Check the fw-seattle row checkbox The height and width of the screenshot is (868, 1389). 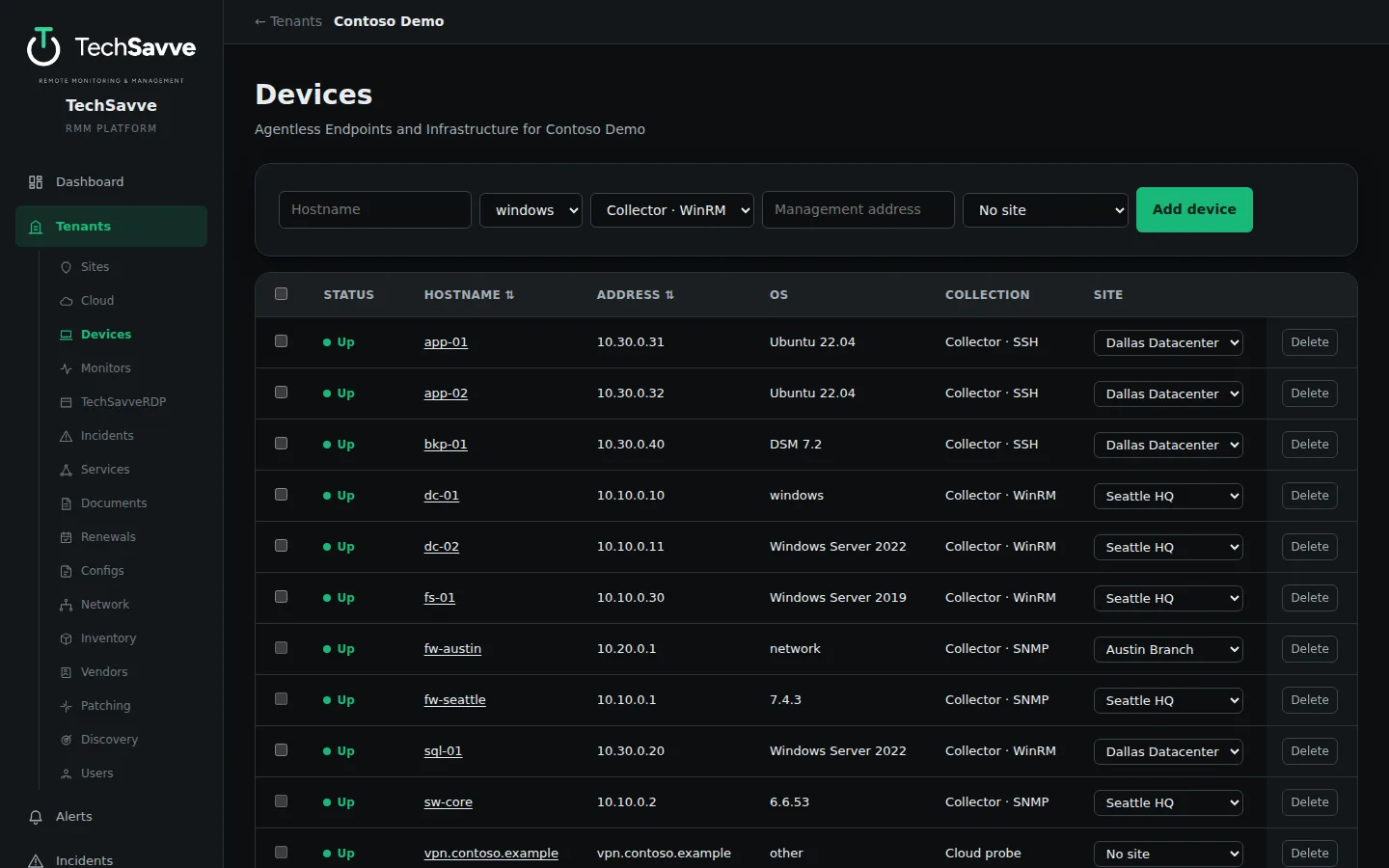(281, 699)
